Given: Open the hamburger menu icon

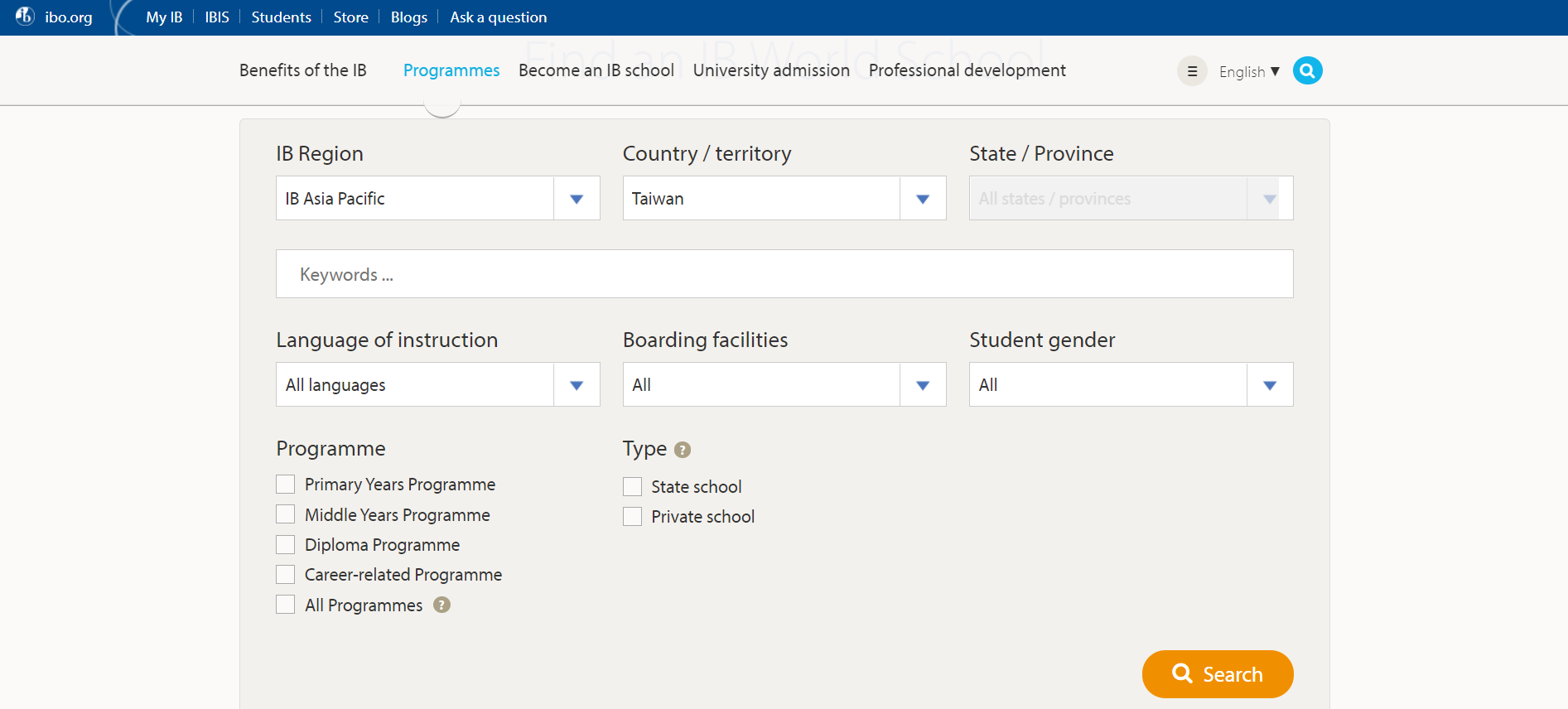Looking at the screenshot, I should click(x=1192, y=71).
